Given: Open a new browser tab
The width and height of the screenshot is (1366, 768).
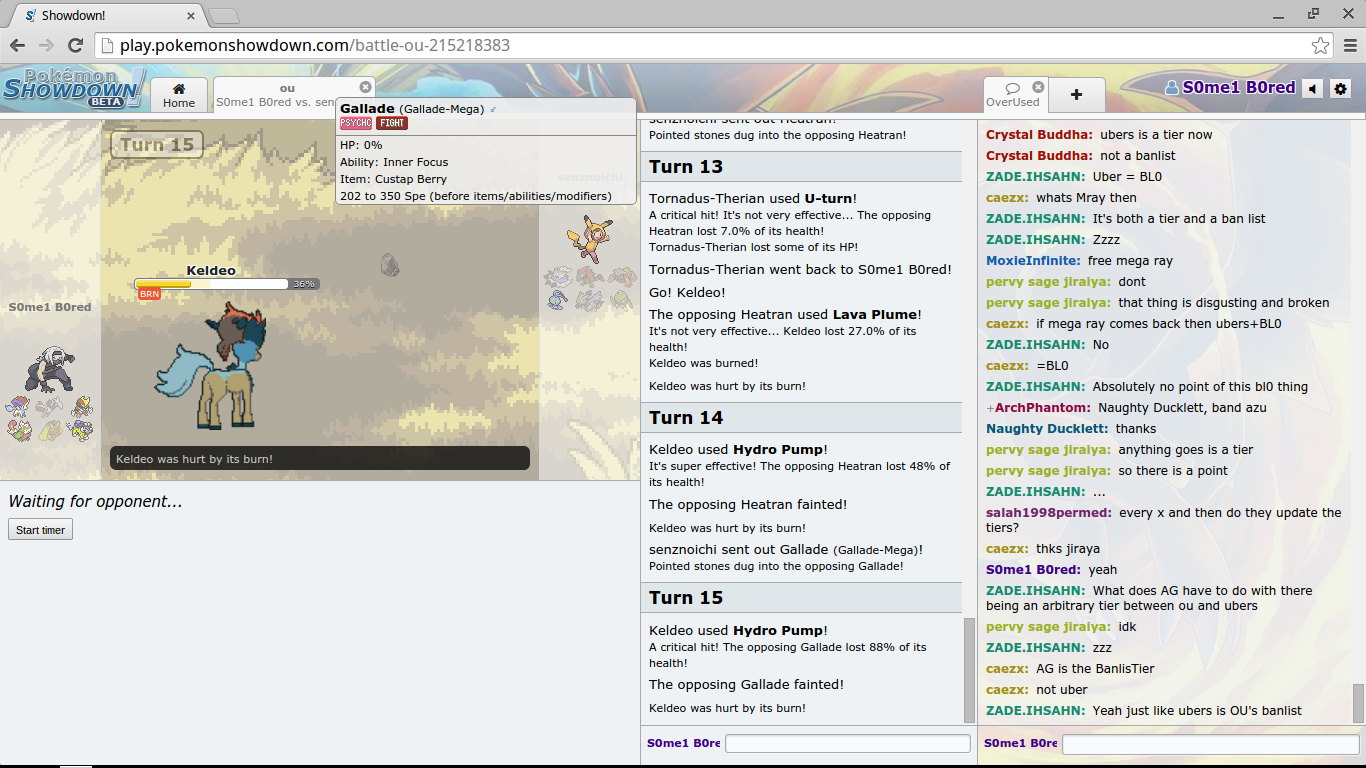Looking at the screenshot, I should coord(224,16).
